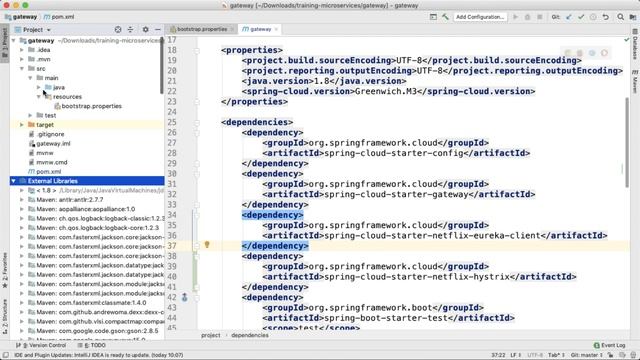Click the UTF-8 encoding selector
This screenshot has height=360, width=640.
point(535,355)
